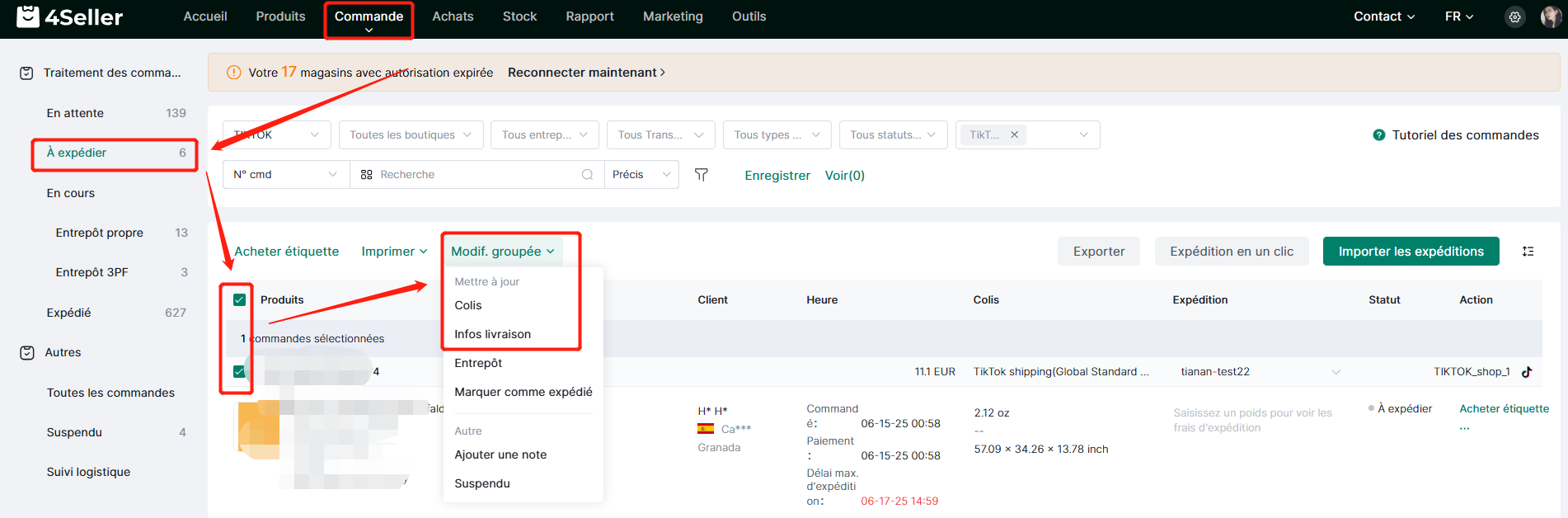Click Voir(0) saved filters link
Viewport: 1568px width, 518px height.
(845, 175)
